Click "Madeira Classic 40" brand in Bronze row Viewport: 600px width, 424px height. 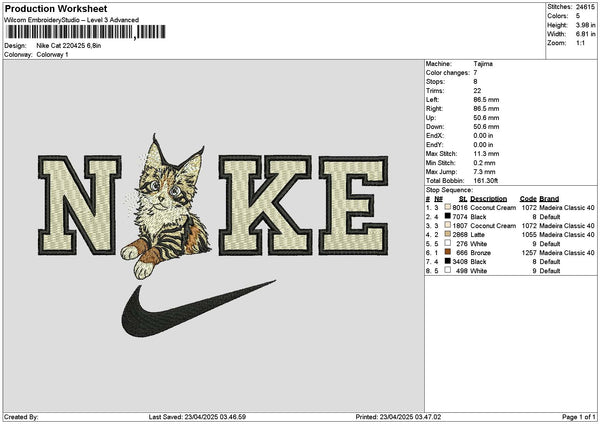click(567, 253)
